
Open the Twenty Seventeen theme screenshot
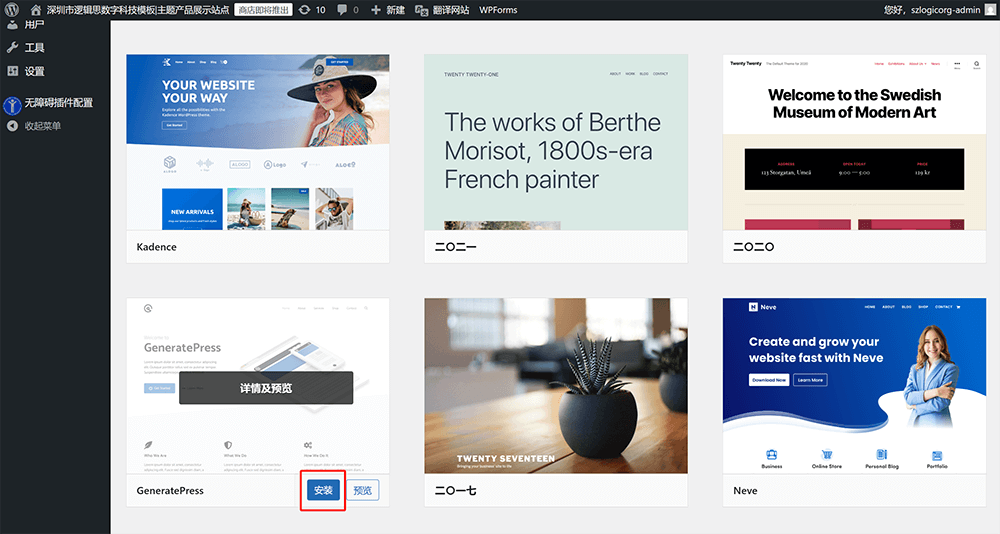pos(556,386)
